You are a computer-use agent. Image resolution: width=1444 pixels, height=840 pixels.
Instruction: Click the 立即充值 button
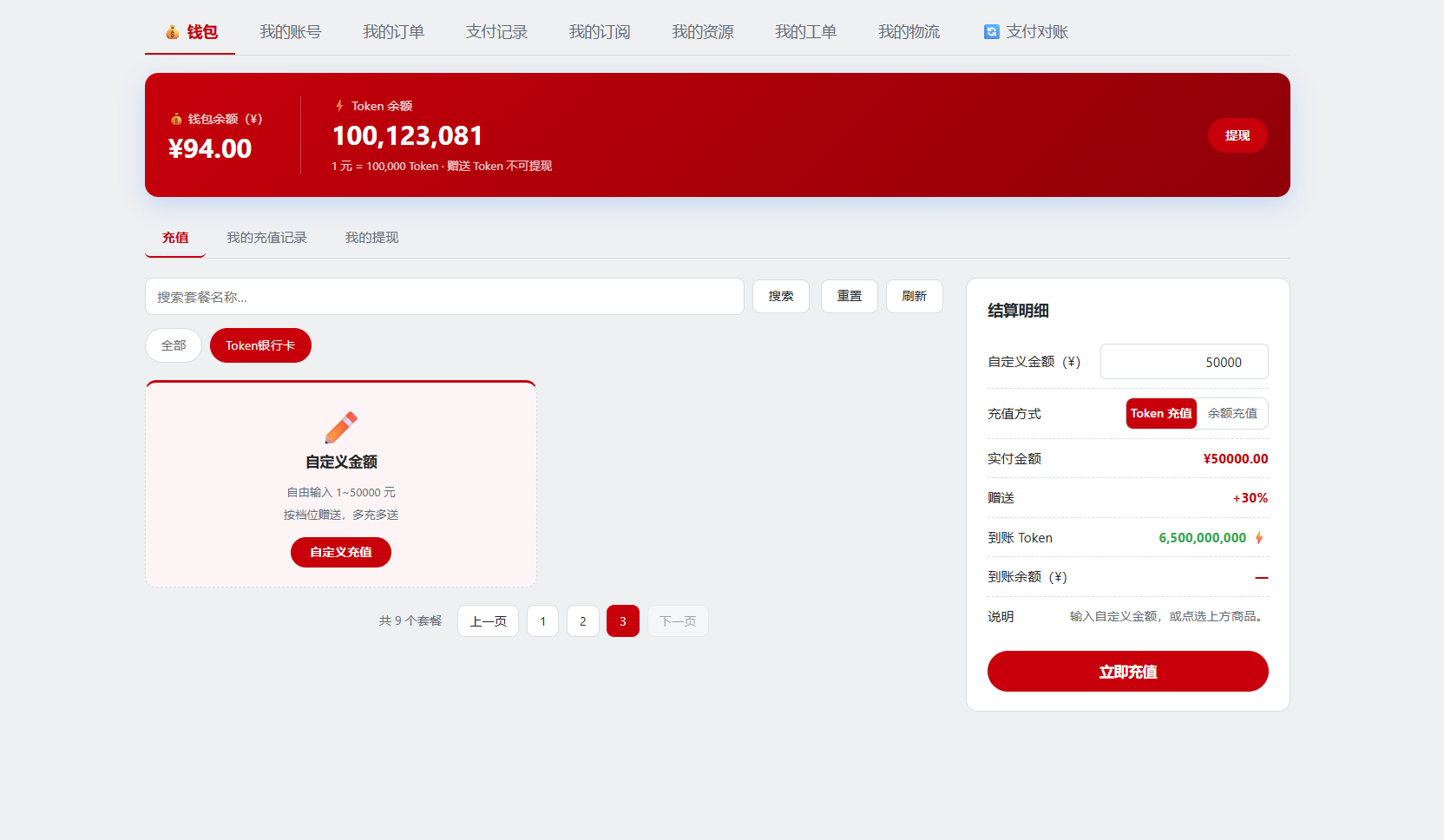point(1128,672)
